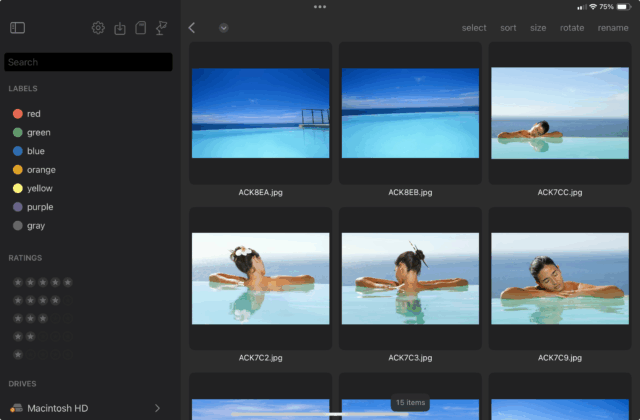Screen dimensions: 640x420
Task: Expand the Macintosh HD chevron
Action: [157, 408]
